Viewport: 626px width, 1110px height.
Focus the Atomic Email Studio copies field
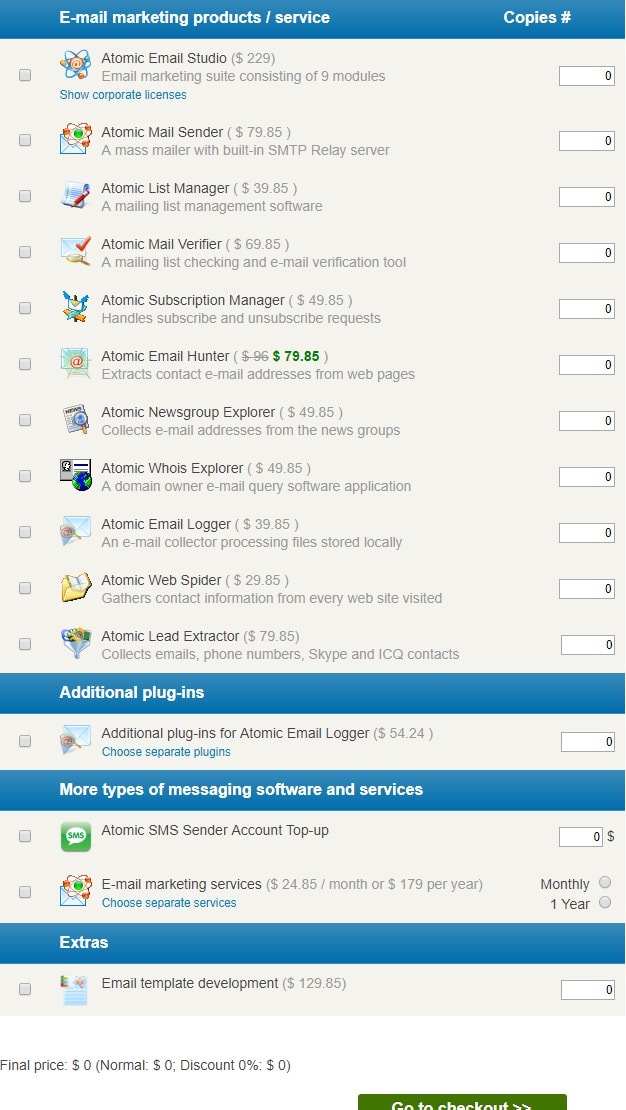tap(586, 76)
